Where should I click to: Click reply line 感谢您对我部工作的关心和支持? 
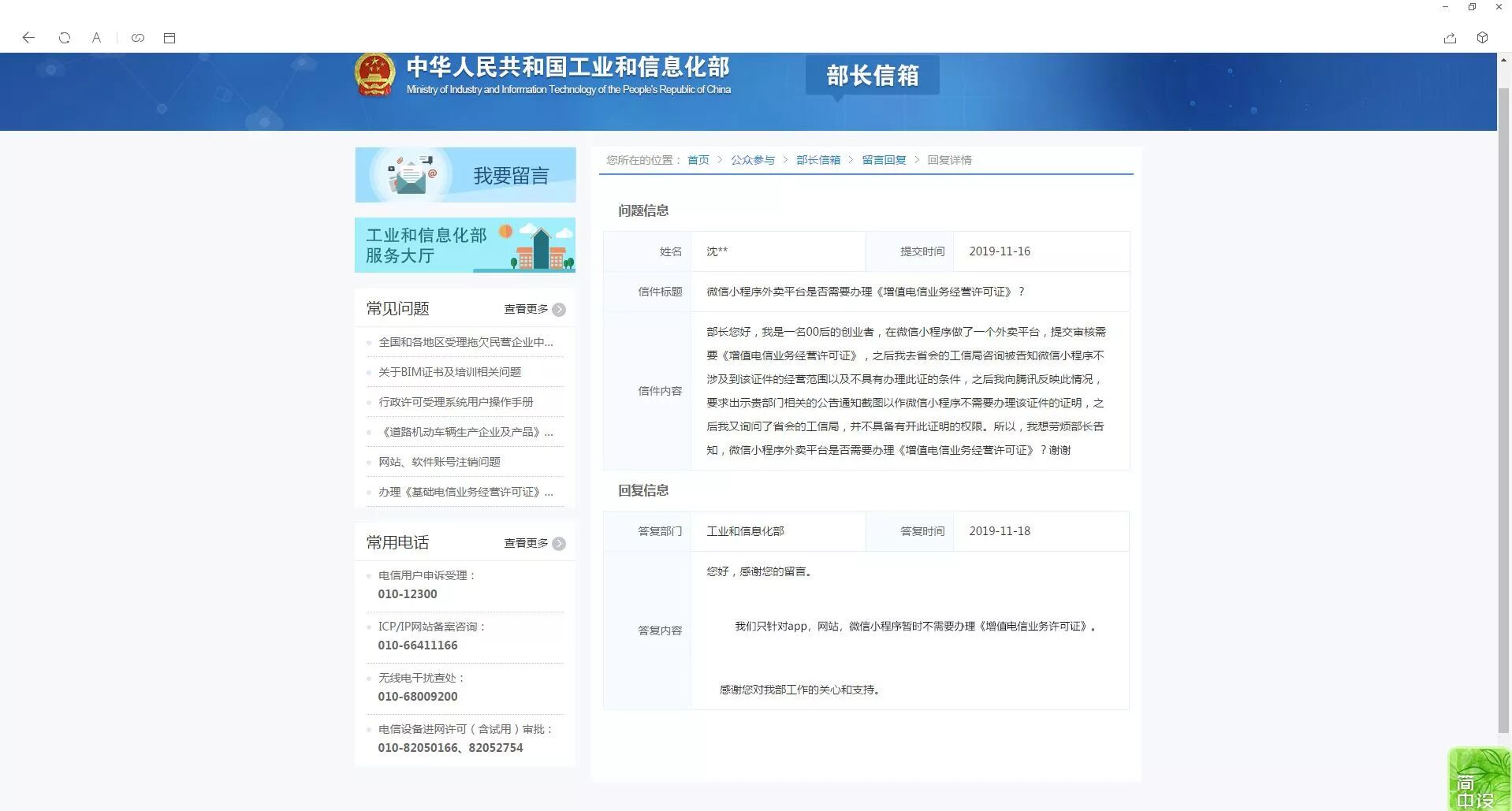click(799, 690)
